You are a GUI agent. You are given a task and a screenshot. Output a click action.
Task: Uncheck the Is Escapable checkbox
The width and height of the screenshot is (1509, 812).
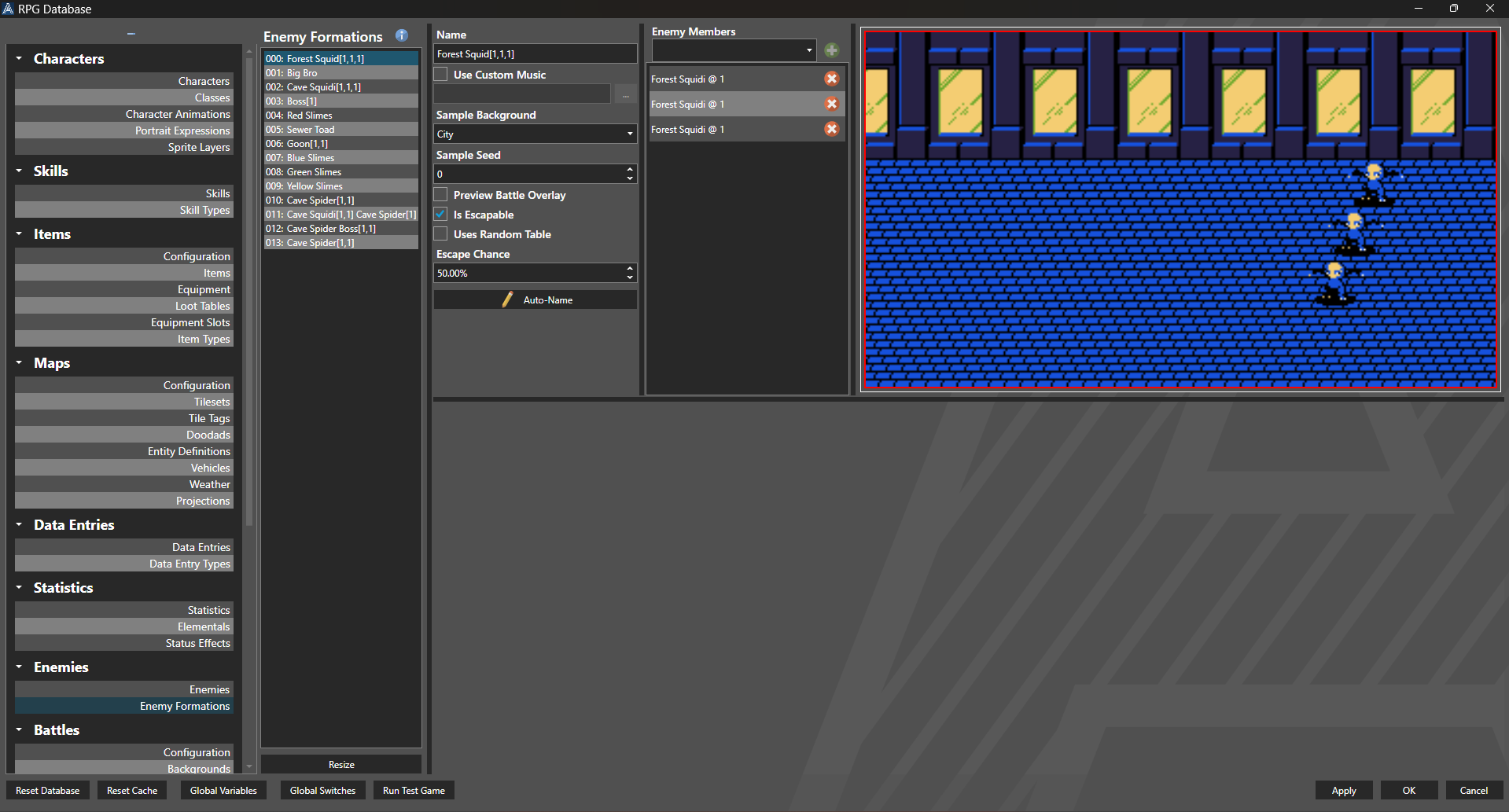[441, 215]
